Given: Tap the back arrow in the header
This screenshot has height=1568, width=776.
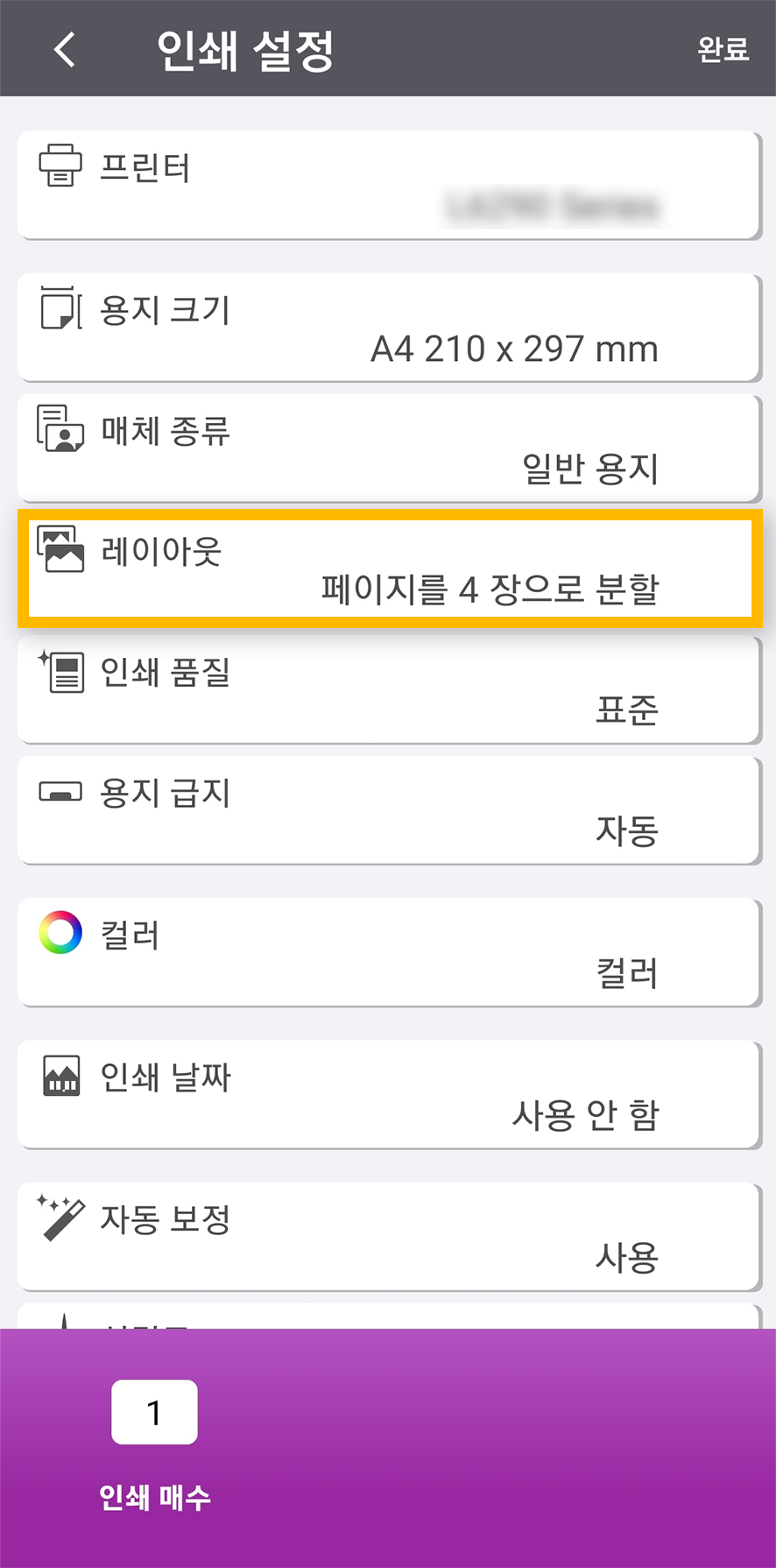Looking at the screenshot, I should tap(65, 49).
